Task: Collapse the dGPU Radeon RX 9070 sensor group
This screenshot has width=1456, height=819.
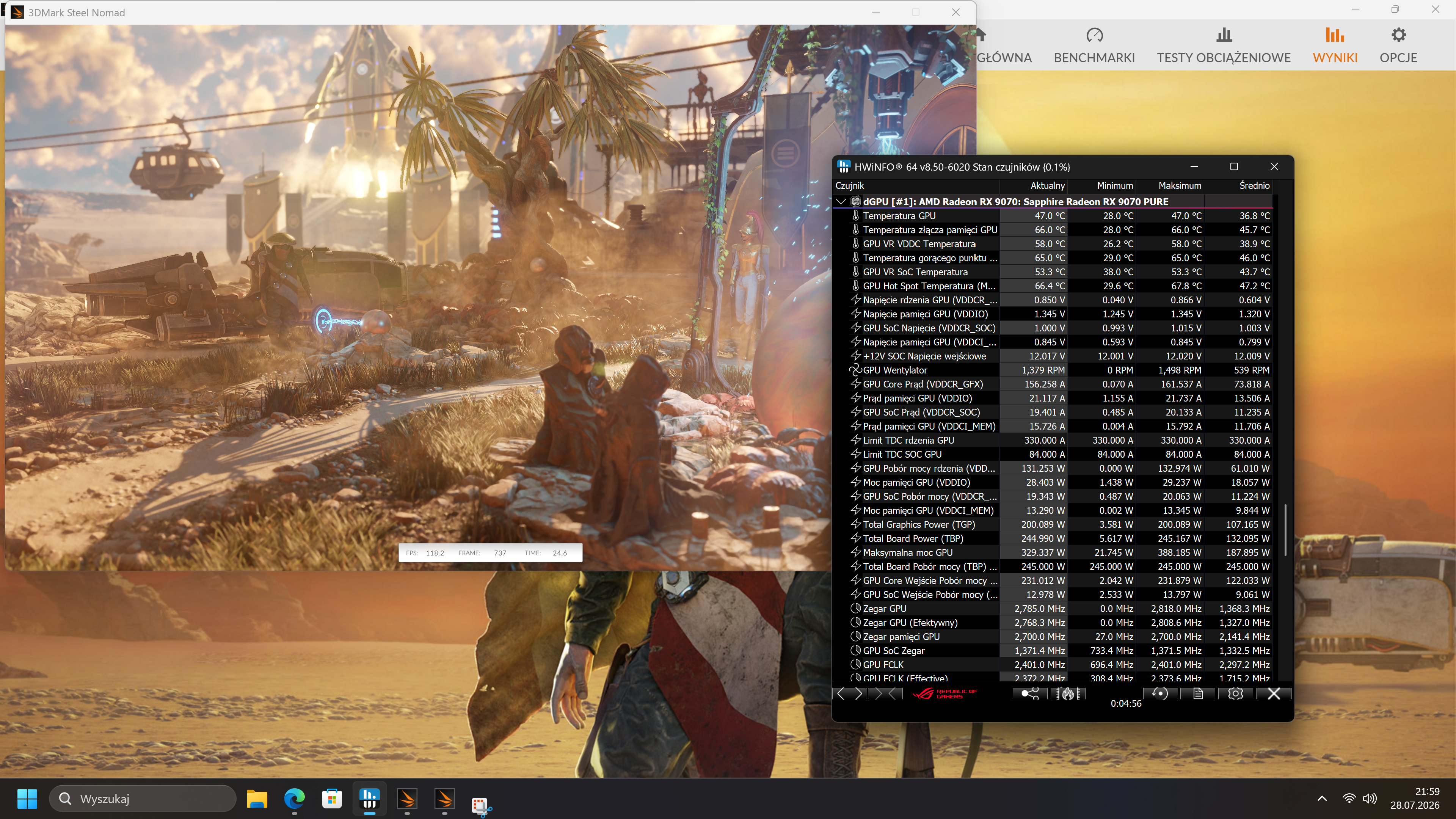Action: pyautogui.click(x=841, y=201)
